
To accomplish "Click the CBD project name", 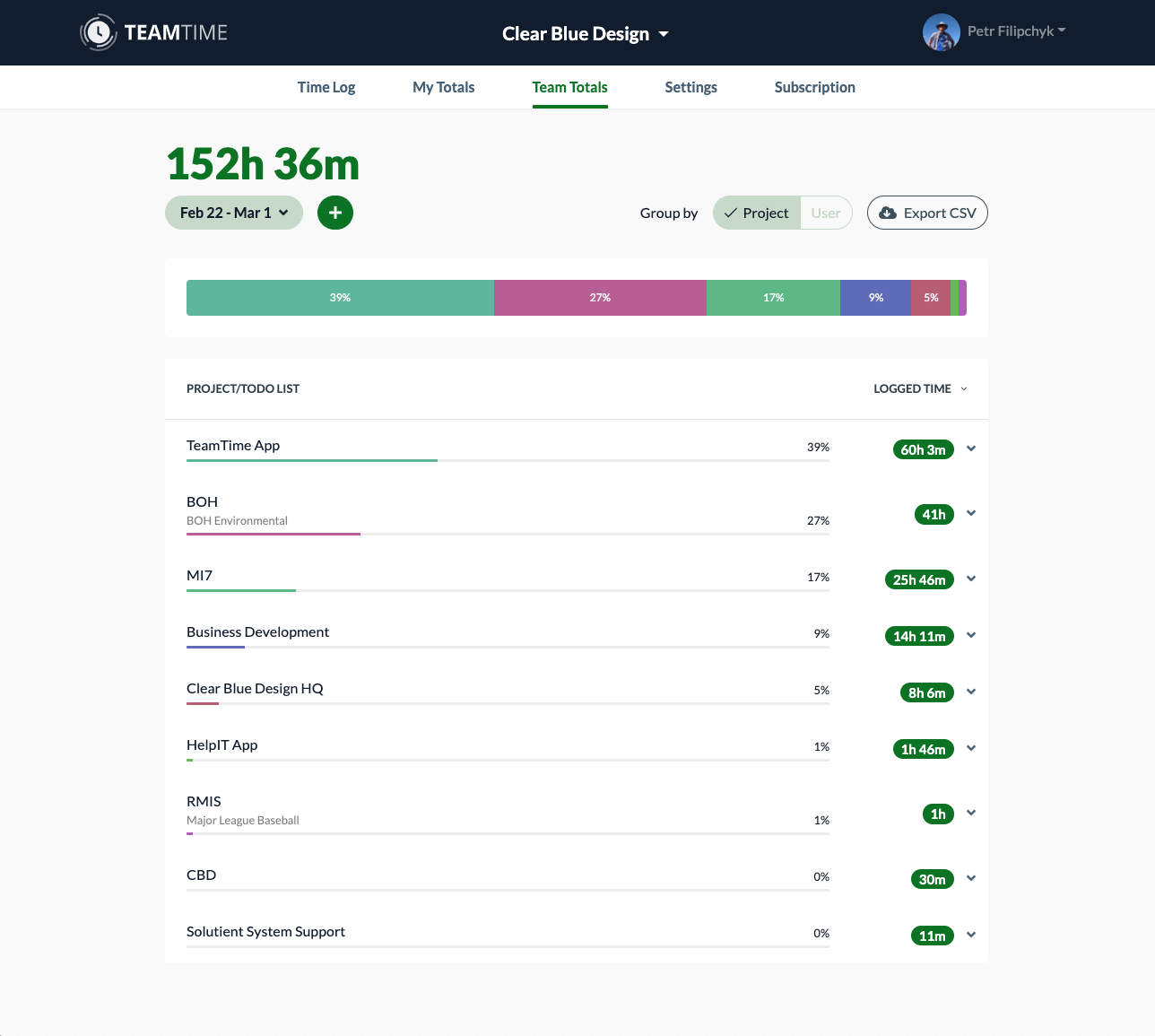I will click(201, 875).
